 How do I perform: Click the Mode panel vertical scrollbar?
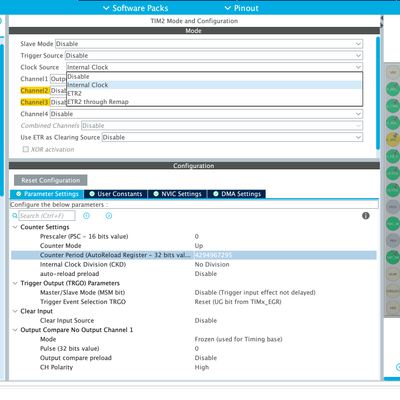pyautogui.click(x=378, y=93)
